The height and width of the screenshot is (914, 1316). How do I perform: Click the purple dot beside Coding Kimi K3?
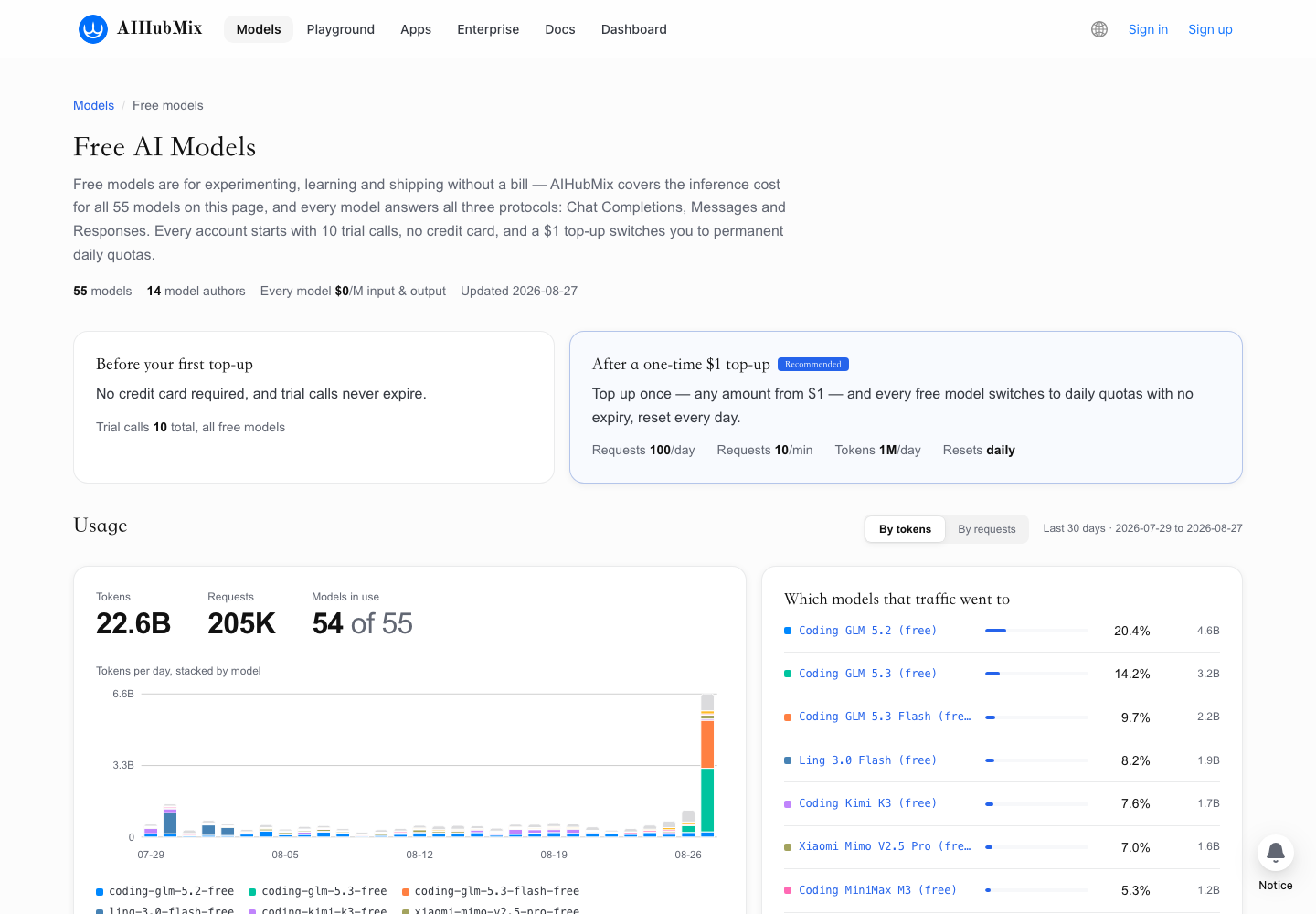(x=788, y=804)
